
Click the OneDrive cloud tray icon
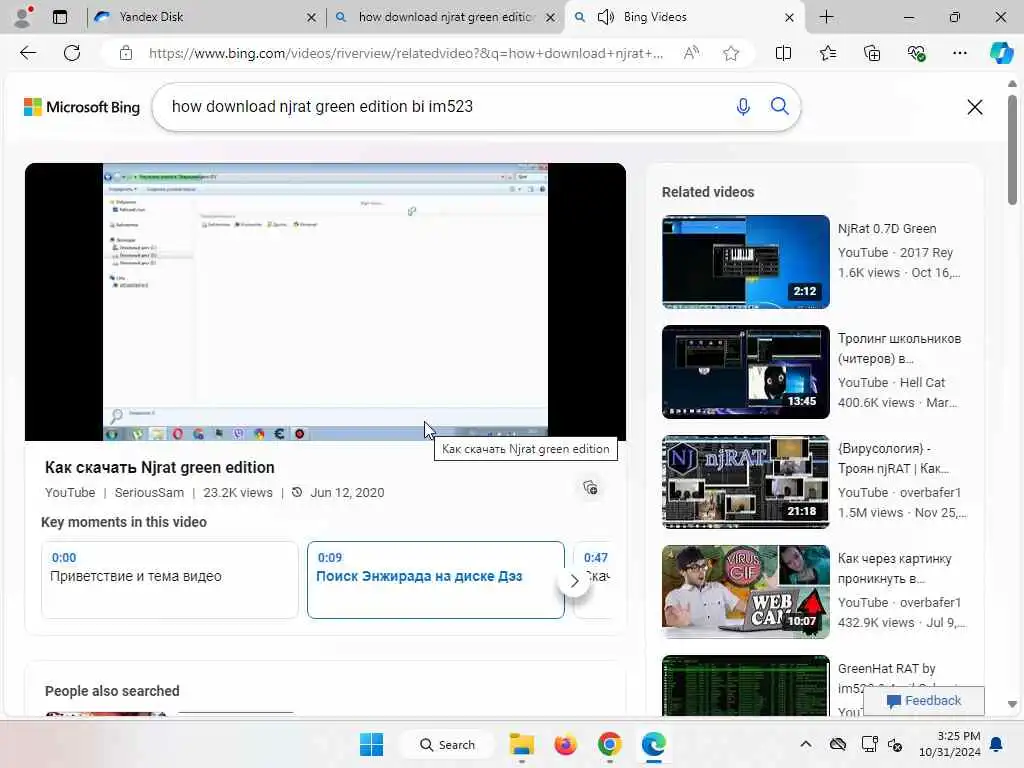coord(838,744)
